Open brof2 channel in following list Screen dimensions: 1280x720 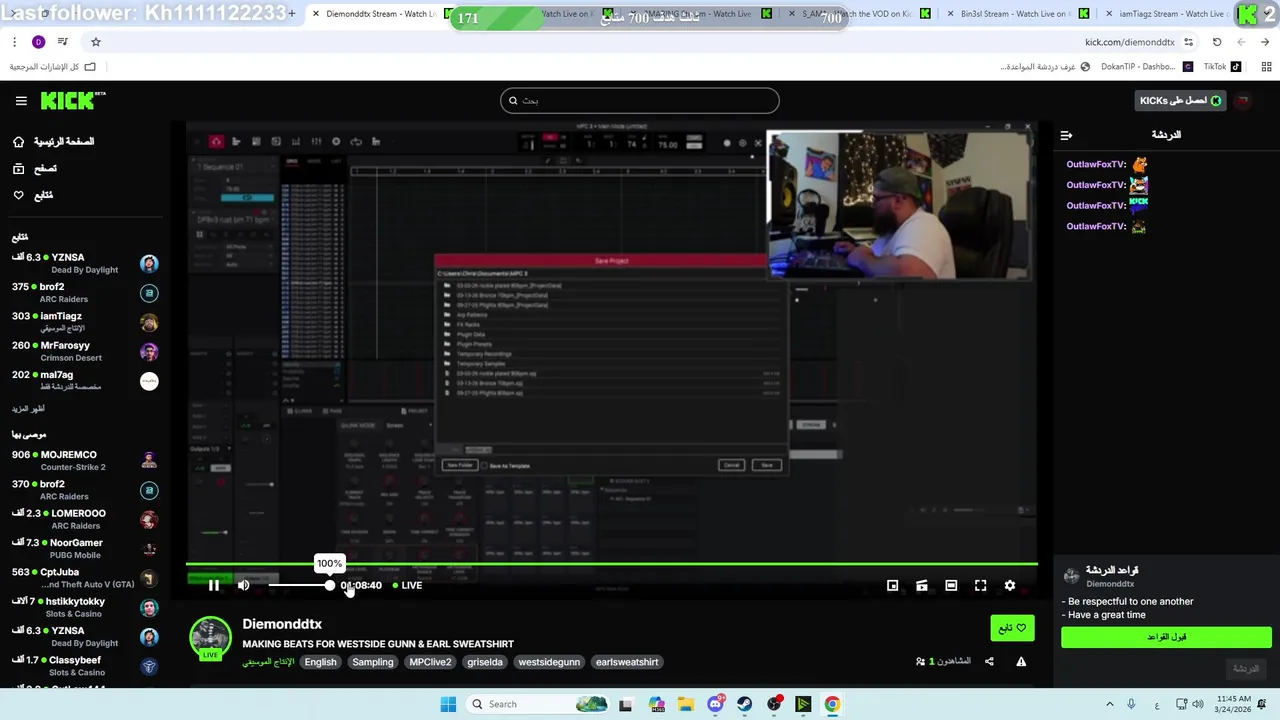(x=85, y=292)
